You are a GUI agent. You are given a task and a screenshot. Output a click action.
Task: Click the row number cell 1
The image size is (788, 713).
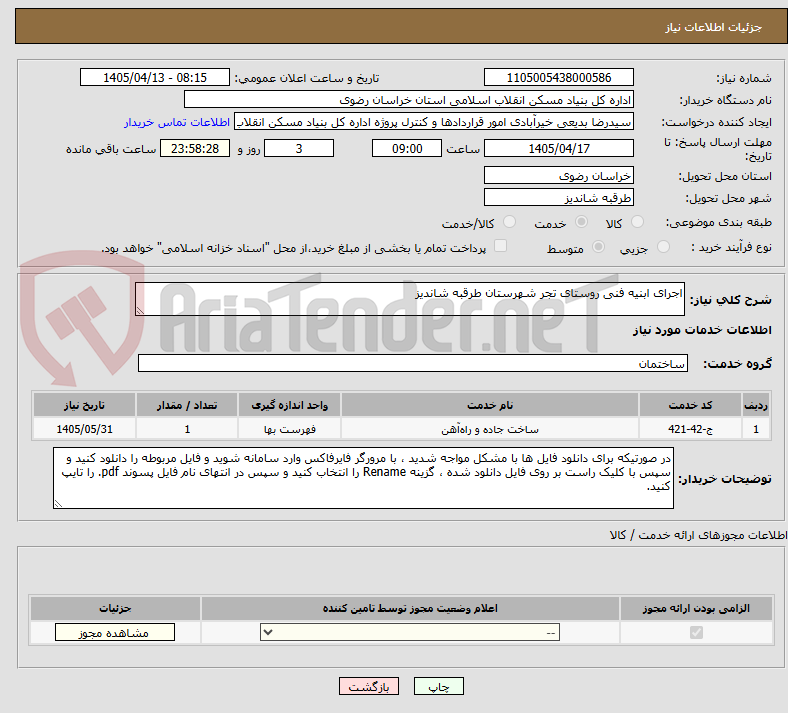[x=756, y=429]
